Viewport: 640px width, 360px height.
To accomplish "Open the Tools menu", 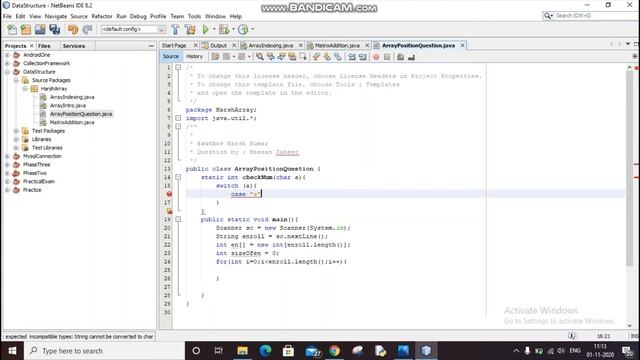I will point(194,16).
